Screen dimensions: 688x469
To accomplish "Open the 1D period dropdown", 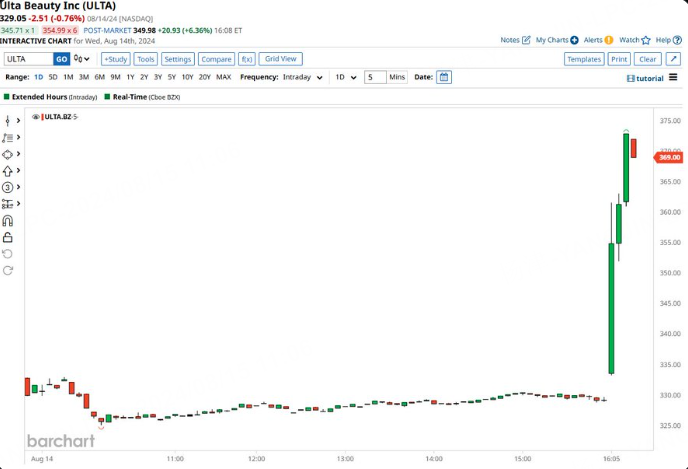I will 346,77.
